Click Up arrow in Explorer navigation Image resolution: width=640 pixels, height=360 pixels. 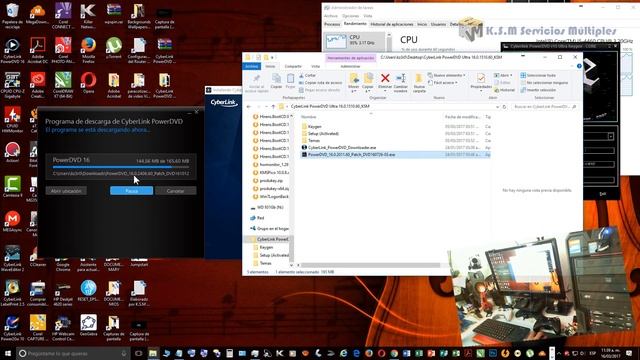point(273,107)
